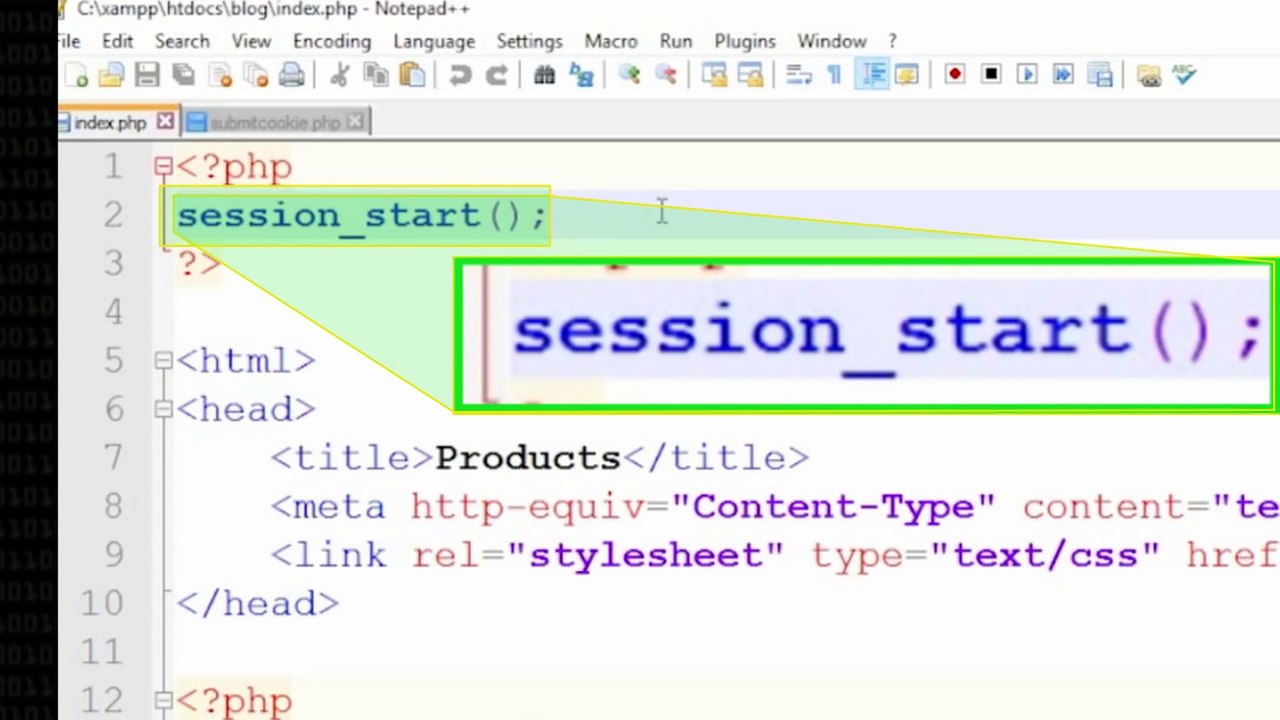The image size is (1280, 720).
Task: Run the ABC spell check
Action: [1185, 75]
